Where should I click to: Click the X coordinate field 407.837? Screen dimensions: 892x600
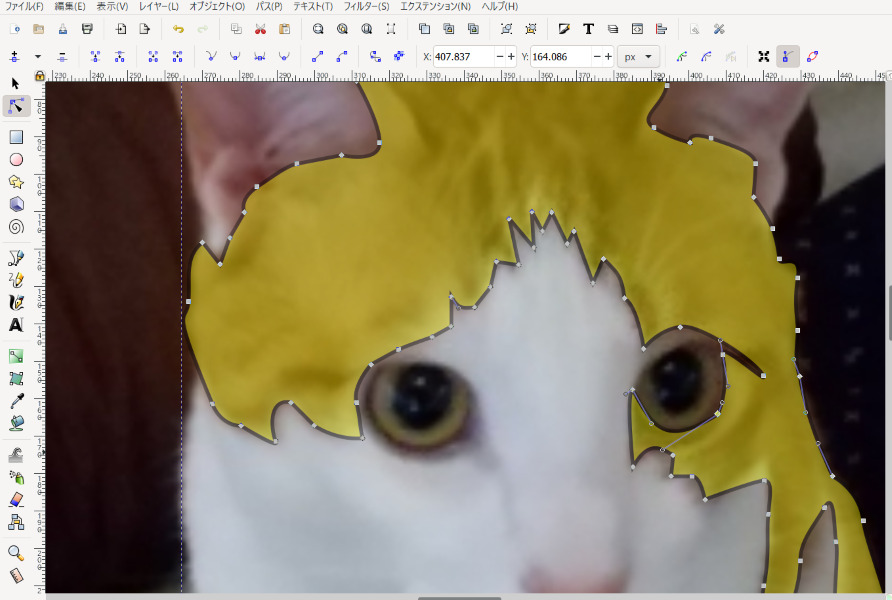[x=464, y=57]
